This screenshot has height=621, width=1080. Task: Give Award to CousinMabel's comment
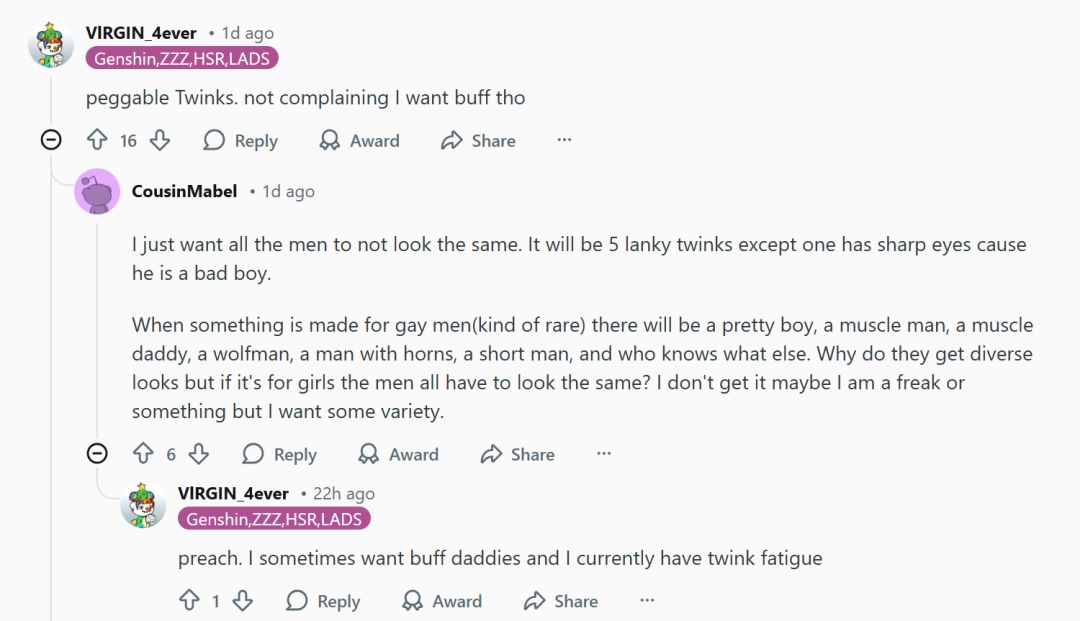pyautogui.click(x=398, y=454)
